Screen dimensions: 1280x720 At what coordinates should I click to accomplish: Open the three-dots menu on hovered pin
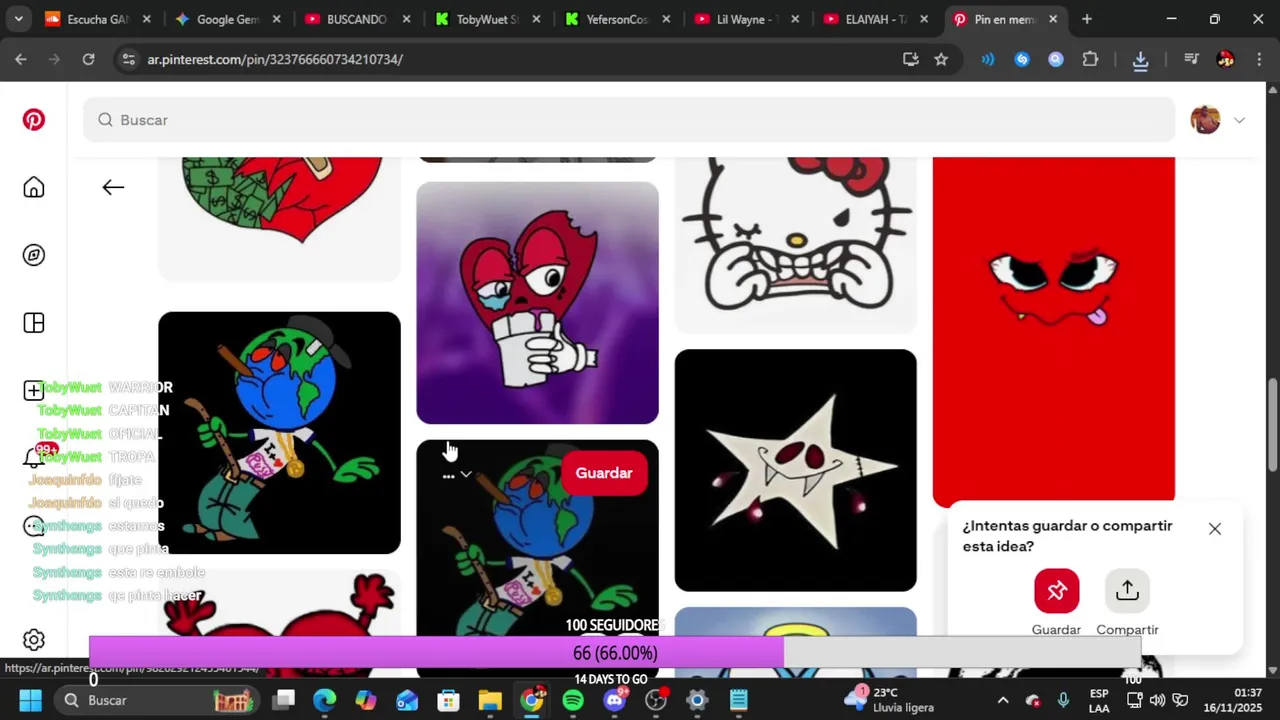(448, 475)
